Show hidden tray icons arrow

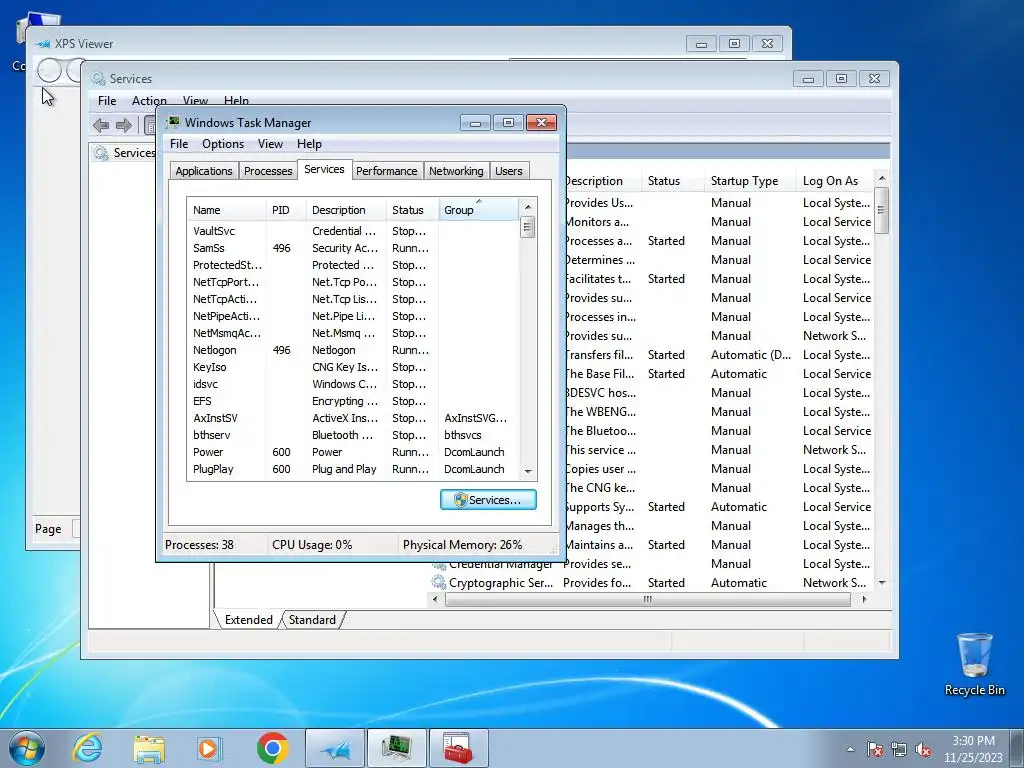click(x=850, y=749)
